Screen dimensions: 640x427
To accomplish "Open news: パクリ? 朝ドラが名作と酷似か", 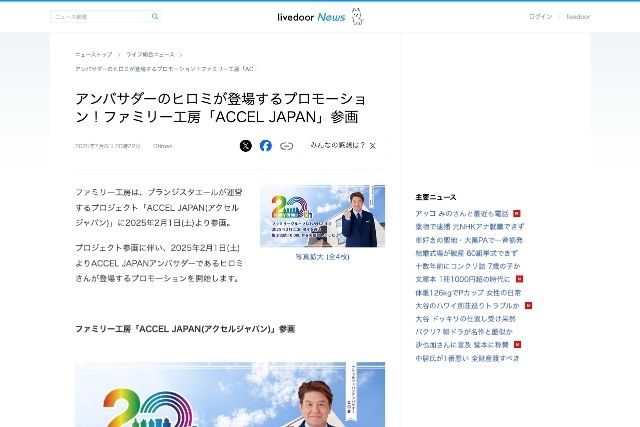I will click(464, 332).
